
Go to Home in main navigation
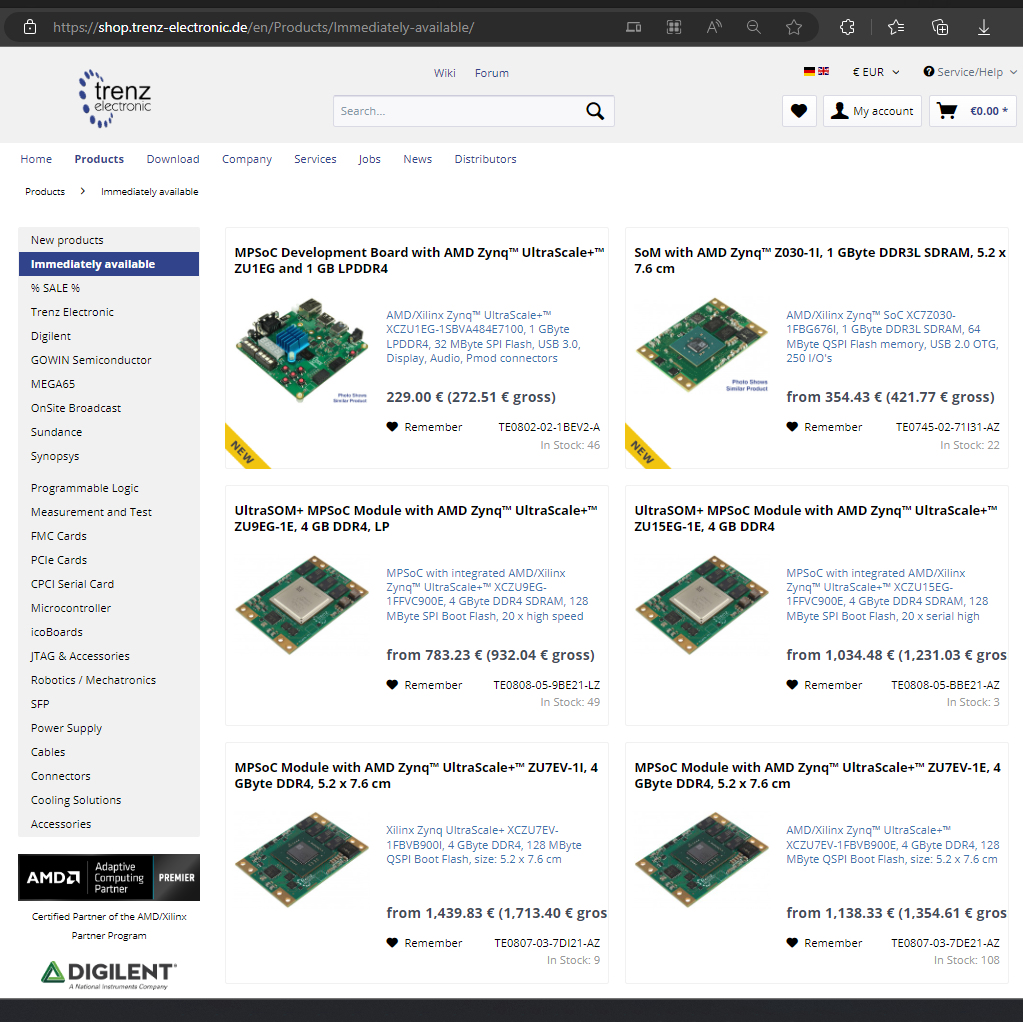(36, 159)
